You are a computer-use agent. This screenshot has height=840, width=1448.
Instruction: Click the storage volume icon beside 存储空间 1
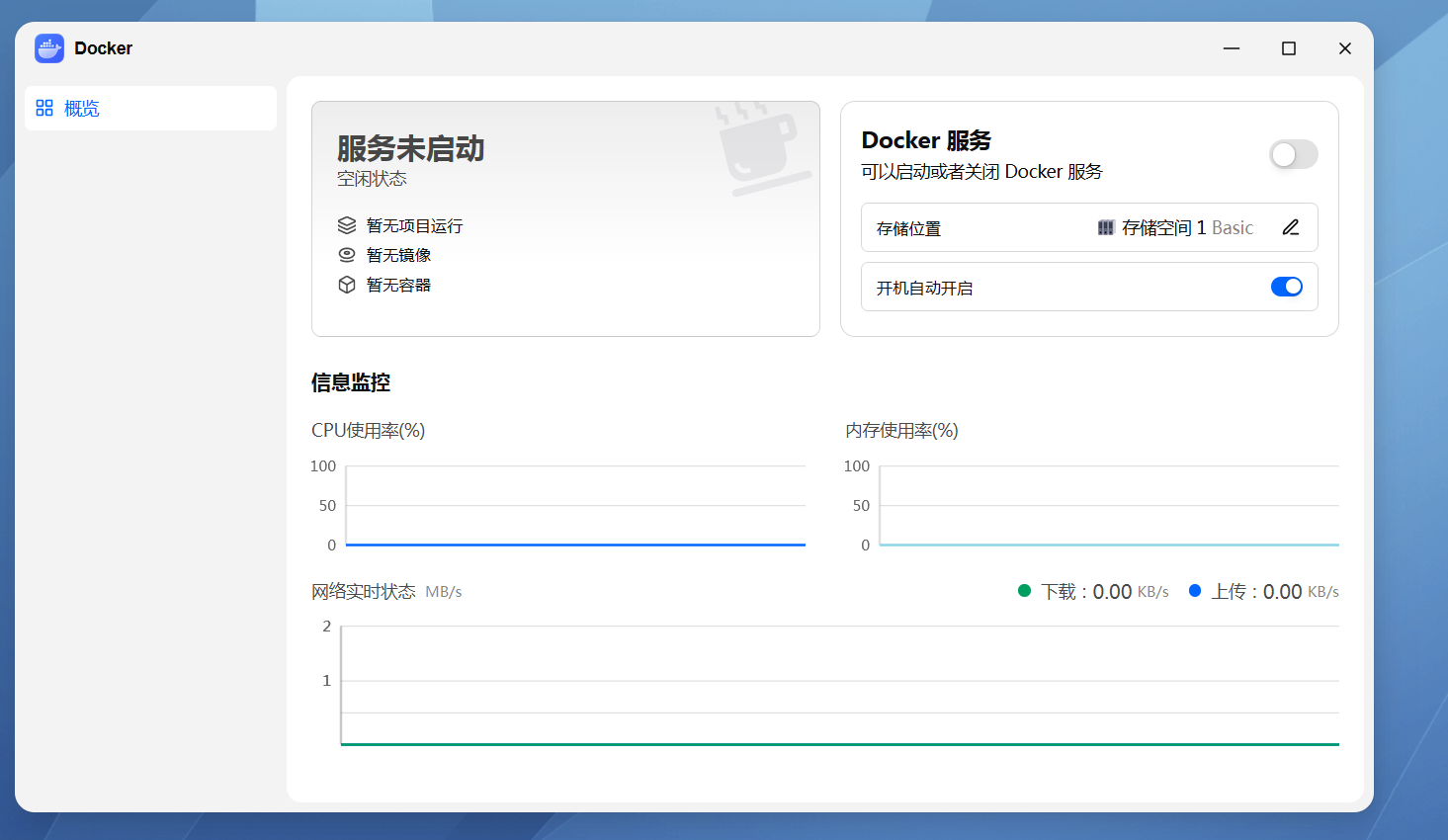point(1106,227)
